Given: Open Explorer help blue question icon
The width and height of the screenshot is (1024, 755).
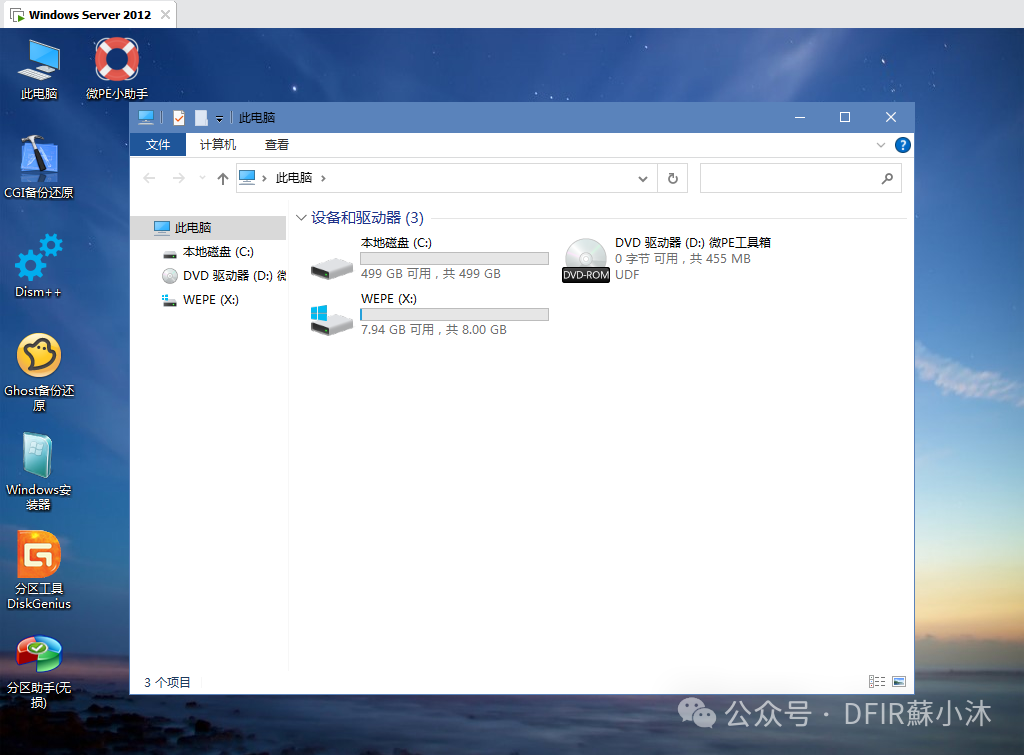Looking at the screenshot, I should point(903,145).
